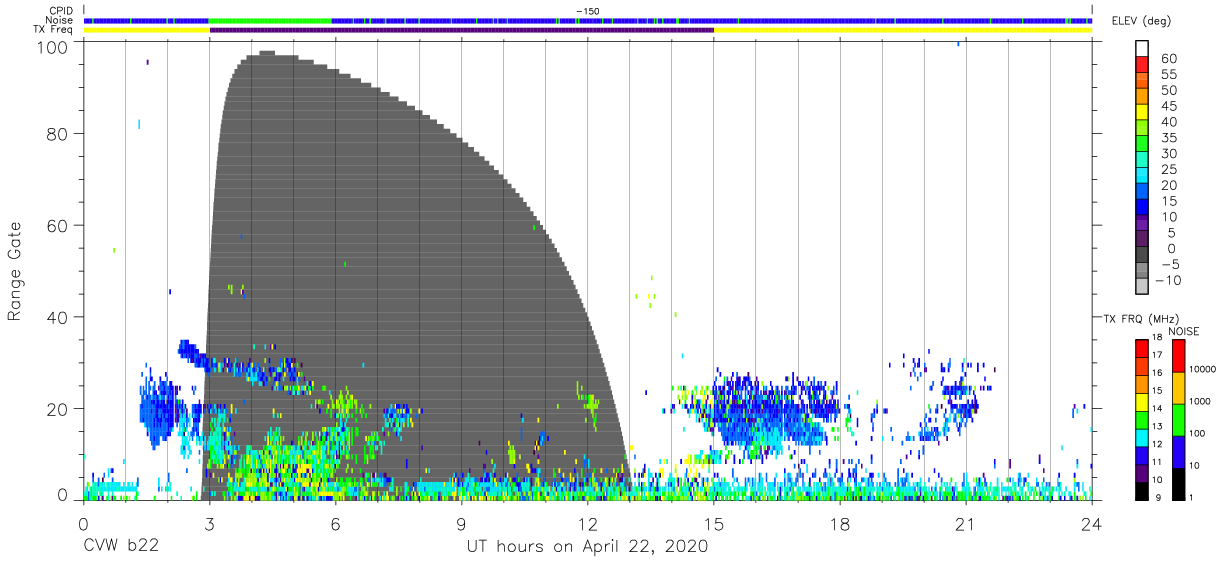Click the '21' tick on the UT hours axis
The width and height of the screenshot is (1228, 567).
(966, 522)
